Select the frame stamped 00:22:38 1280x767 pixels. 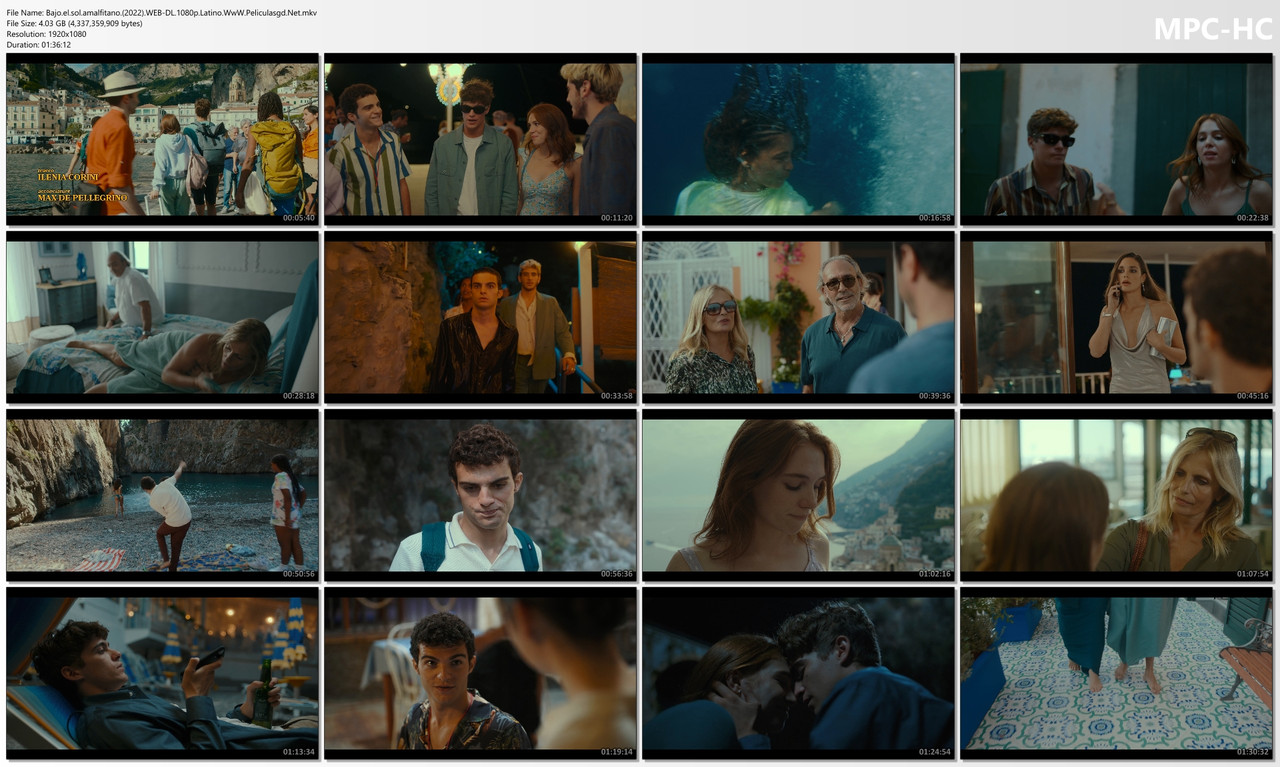tap(1116, 140)
